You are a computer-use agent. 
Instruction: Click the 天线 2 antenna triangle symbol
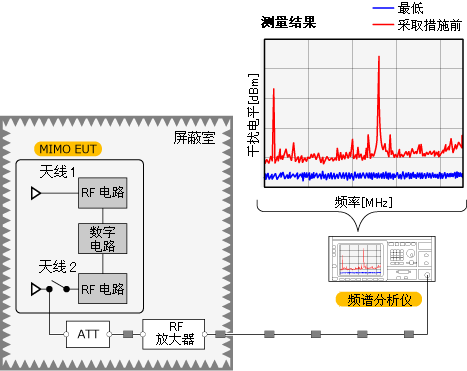coord(36,289)
